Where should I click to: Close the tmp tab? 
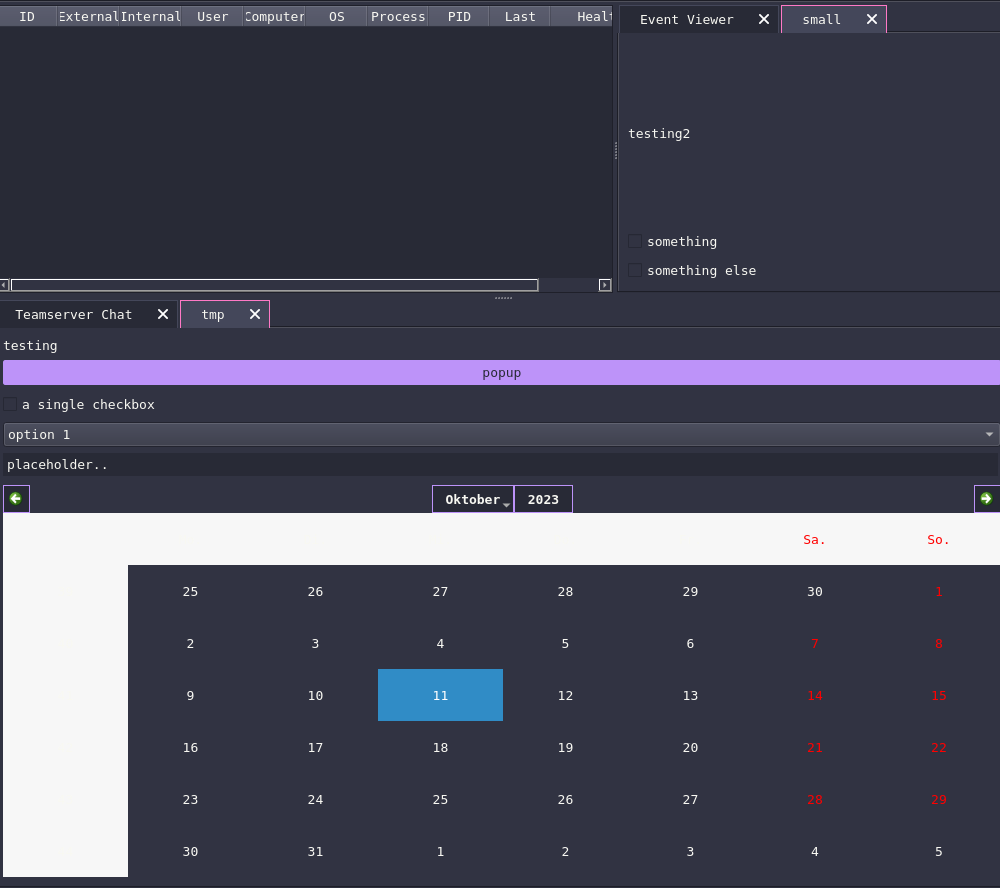pyautogui.click(x=255, y=314)
